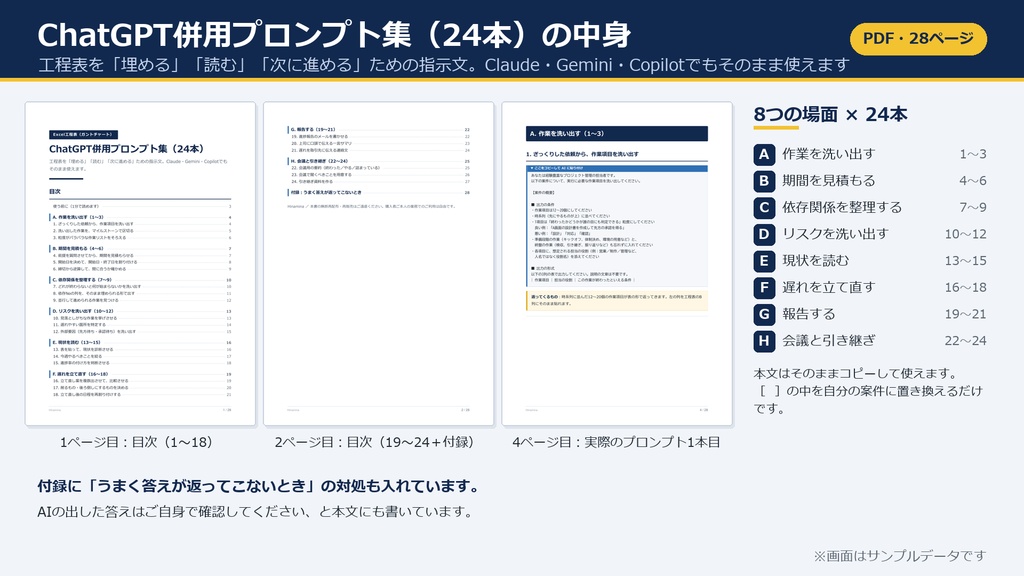The width and height of the screenshot is (1024, 576).
Task: Click the title ChatGPT併用プロンプト集（24本）の中身
Action: pos(334,35)
